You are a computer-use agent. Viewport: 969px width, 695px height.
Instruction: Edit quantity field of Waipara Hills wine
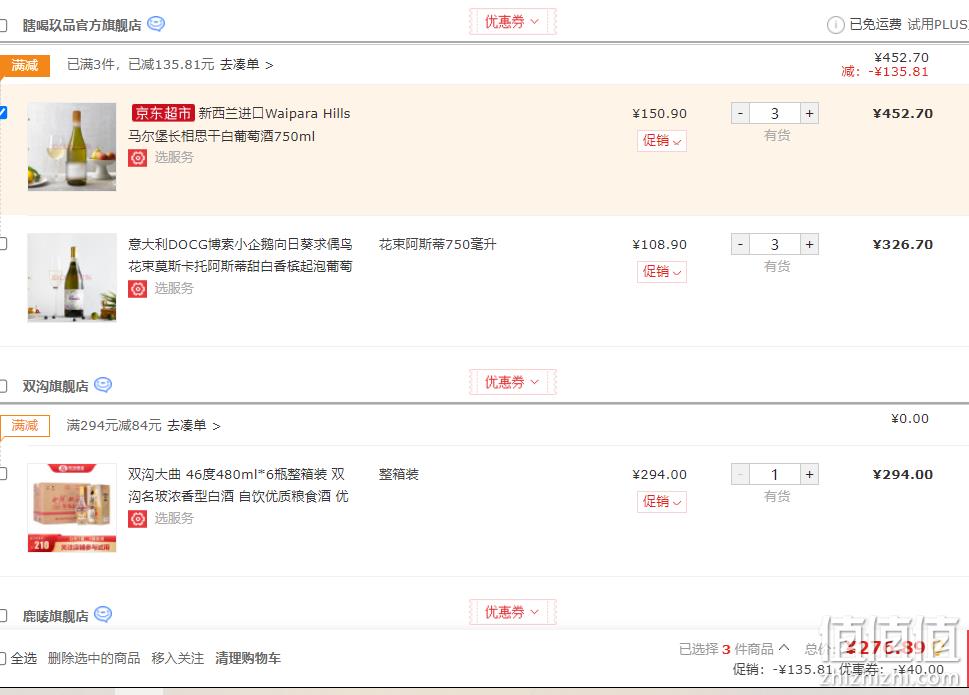coord(775,114)
